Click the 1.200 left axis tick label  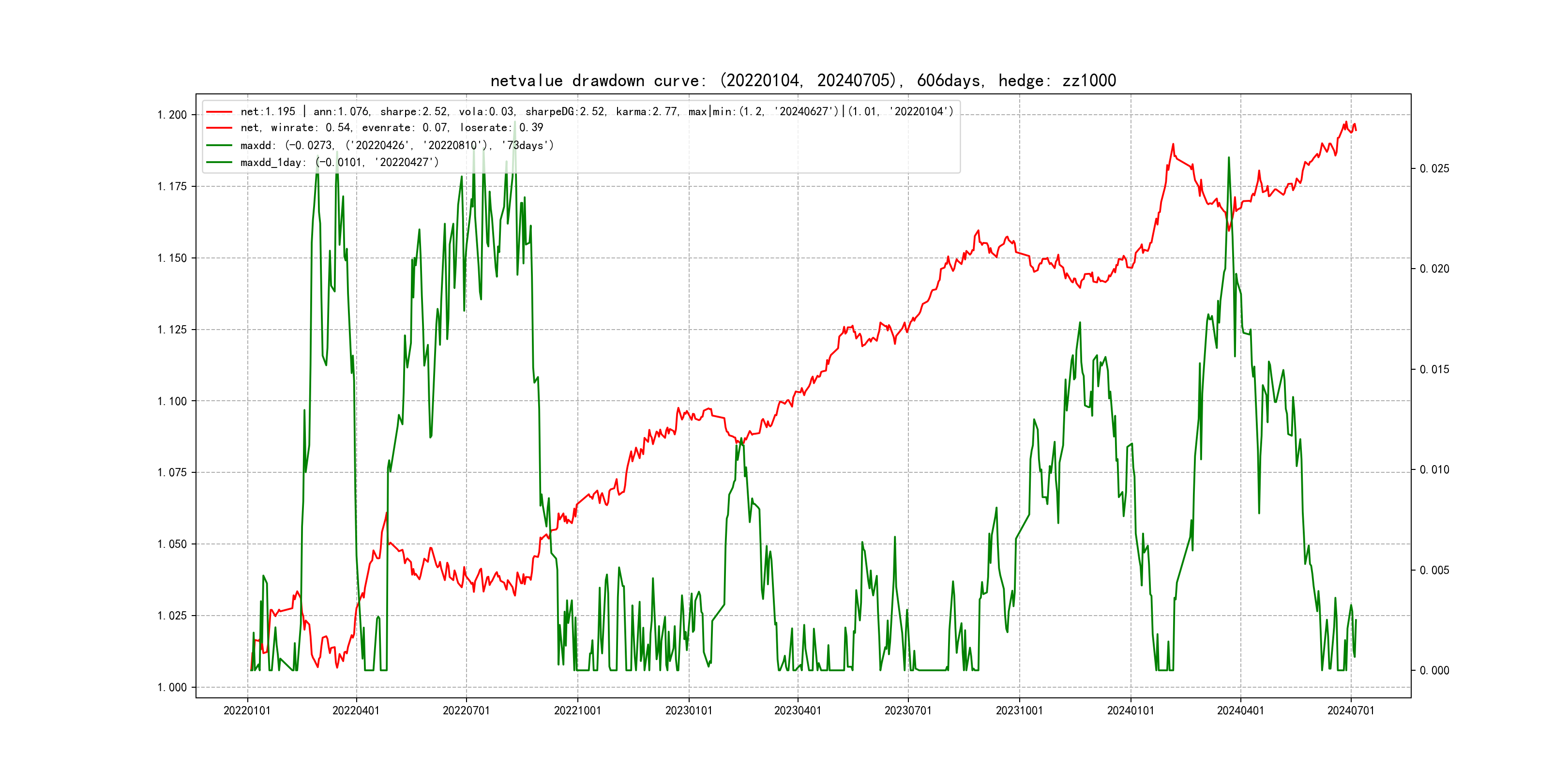point(172,115)
